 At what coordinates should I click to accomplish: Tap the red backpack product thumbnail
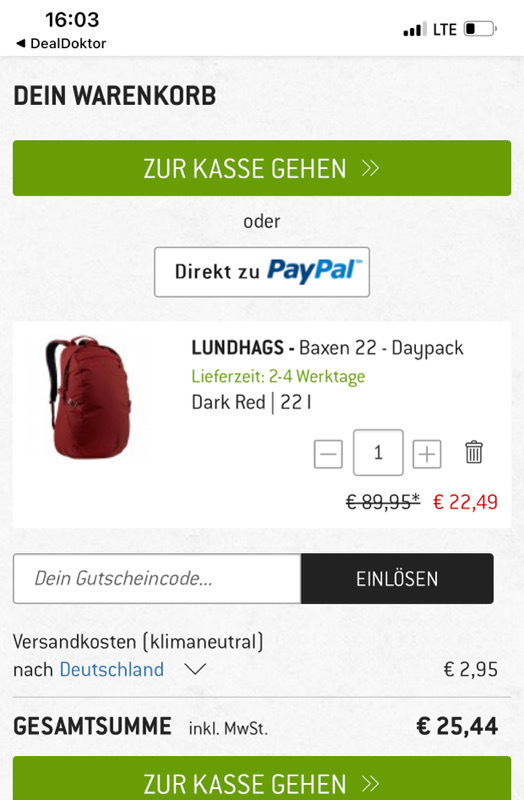[x=88, y=397]
